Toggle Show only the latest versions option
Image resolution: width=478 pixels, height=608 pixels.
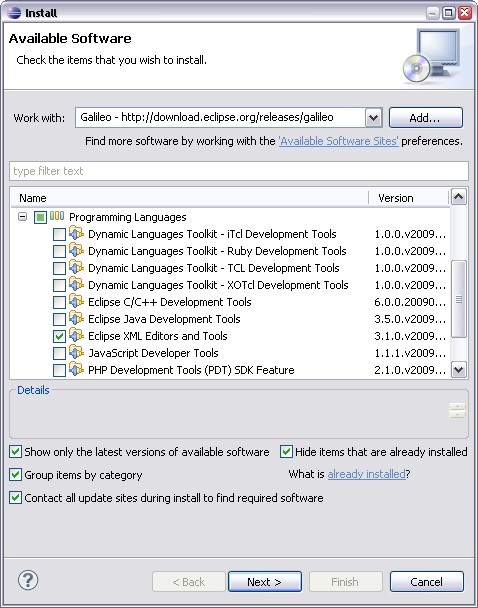15,452
